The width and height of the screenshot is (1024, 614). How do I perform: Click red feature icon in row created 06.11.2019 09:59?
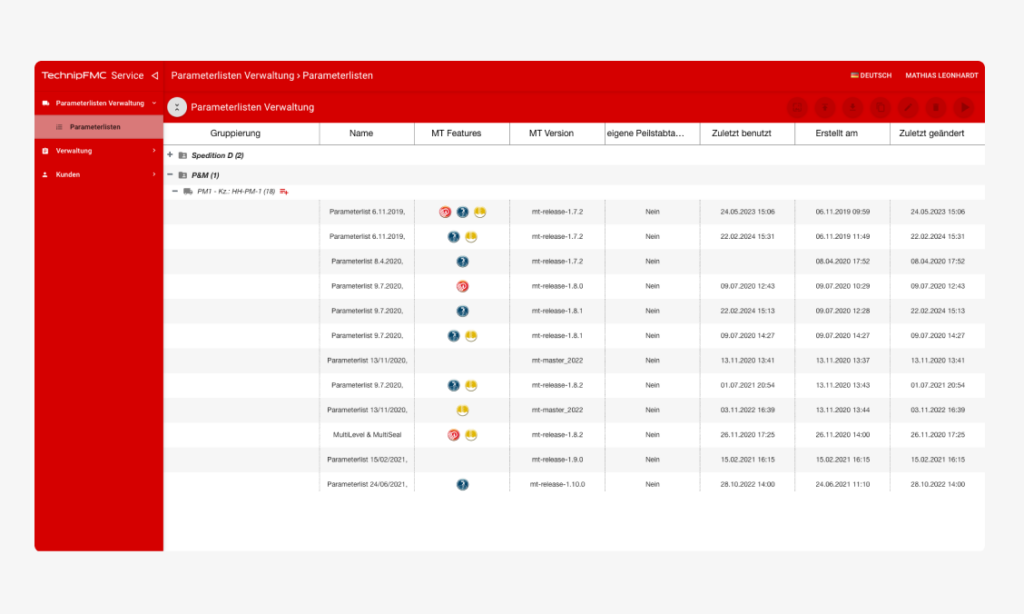(445, 212)
